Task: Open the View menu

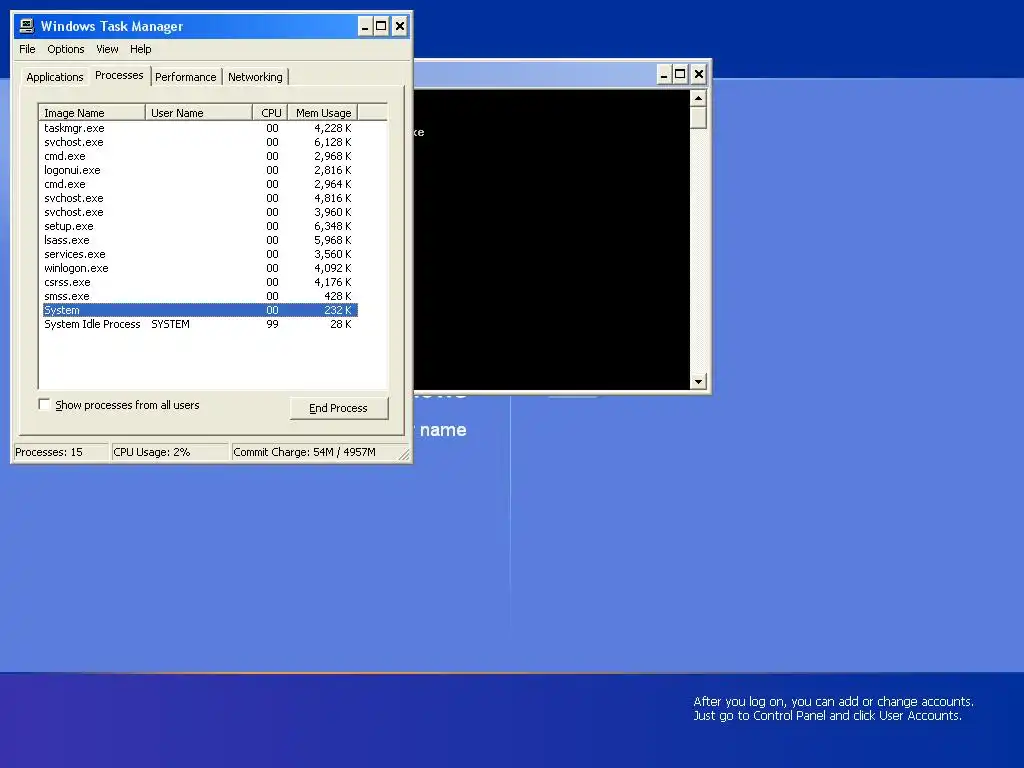Action: [107, 49]
